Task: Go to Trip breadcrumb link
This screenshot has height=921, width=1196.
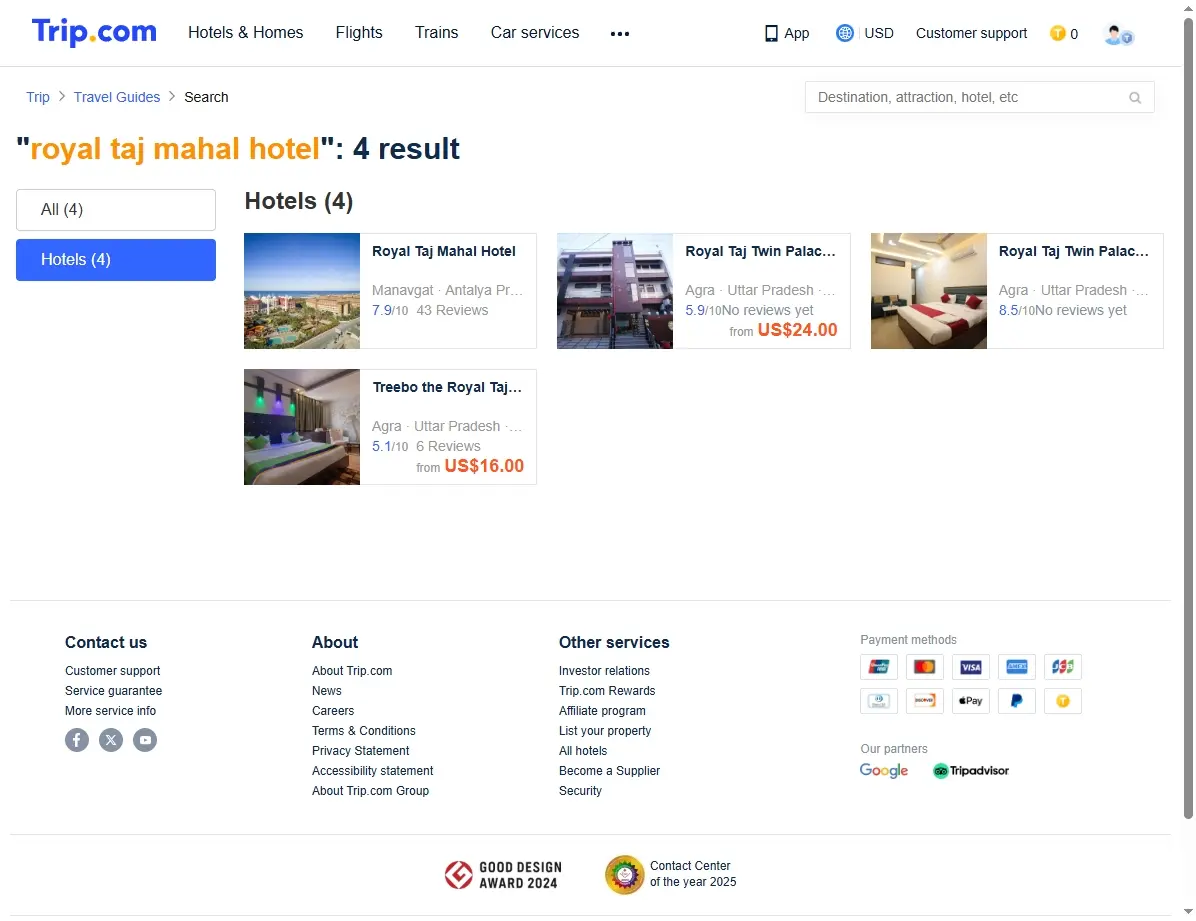Action: [37, 98]
